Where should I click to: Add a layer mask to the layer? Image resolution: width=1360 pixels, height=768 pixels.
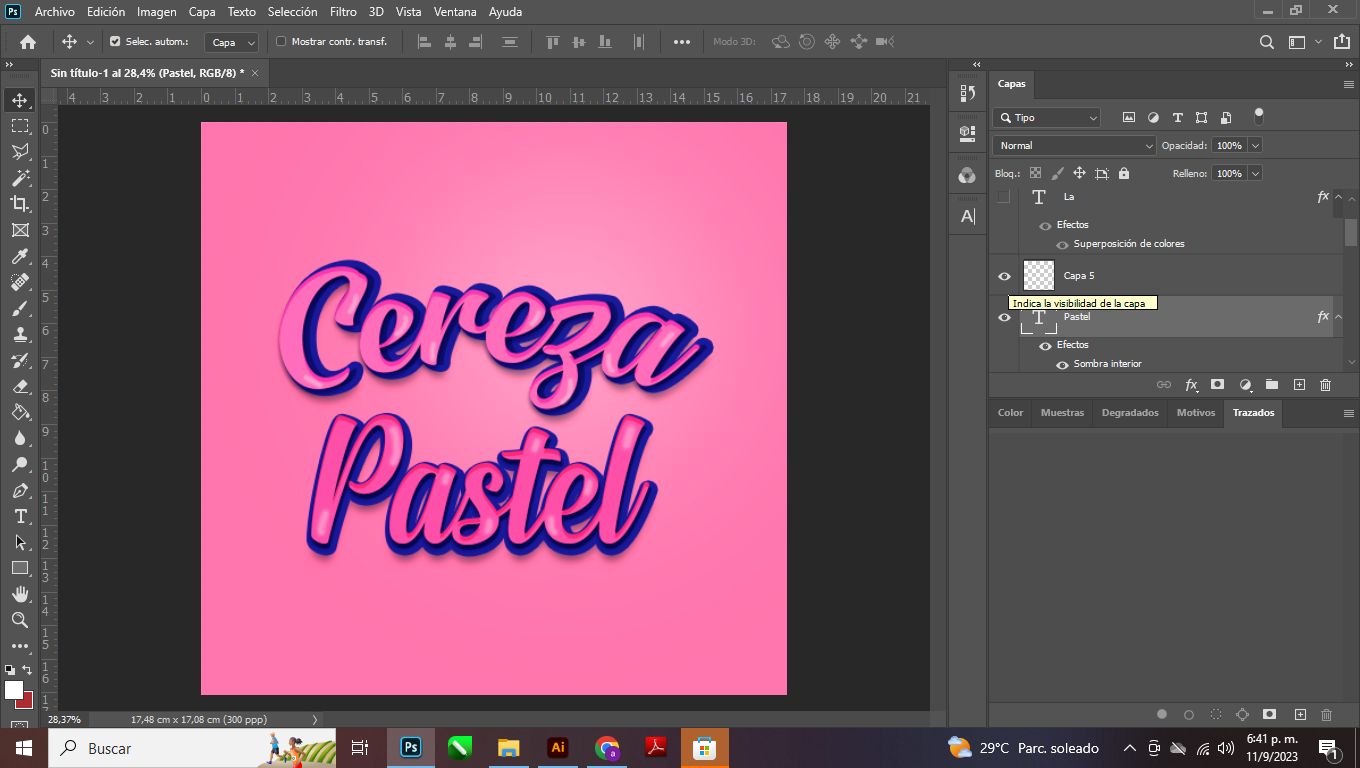coord(1218,384)
